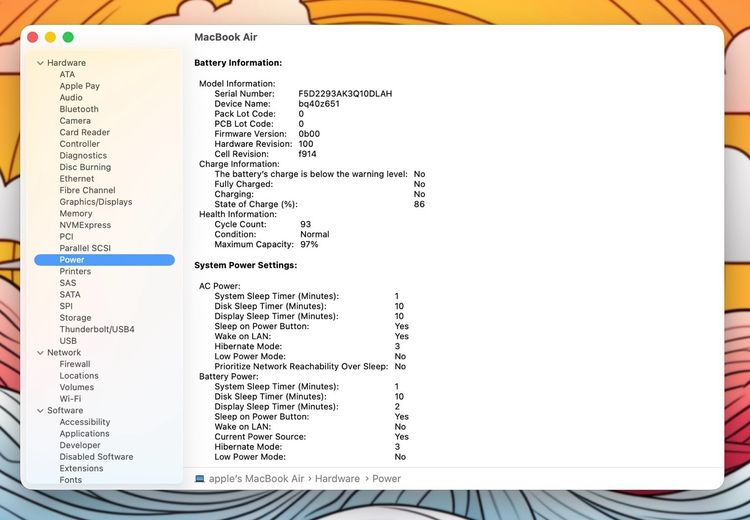Select Memory in the sidebar
Image resolution: width=750 pixels, height=520 pixels.
point(76,214)
